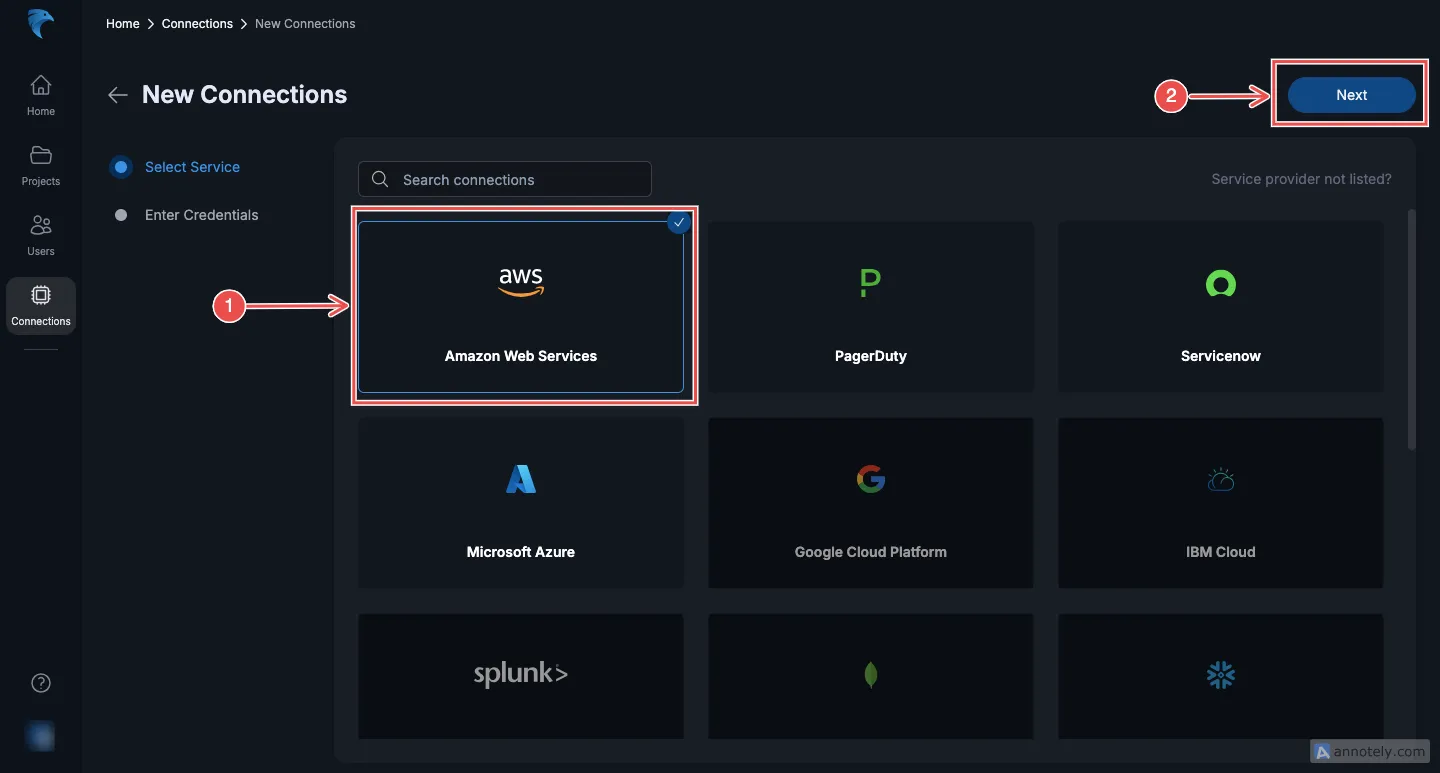Click the Google G logo
This screenshot has height=773, width=1440.
(x=871, y=479)
